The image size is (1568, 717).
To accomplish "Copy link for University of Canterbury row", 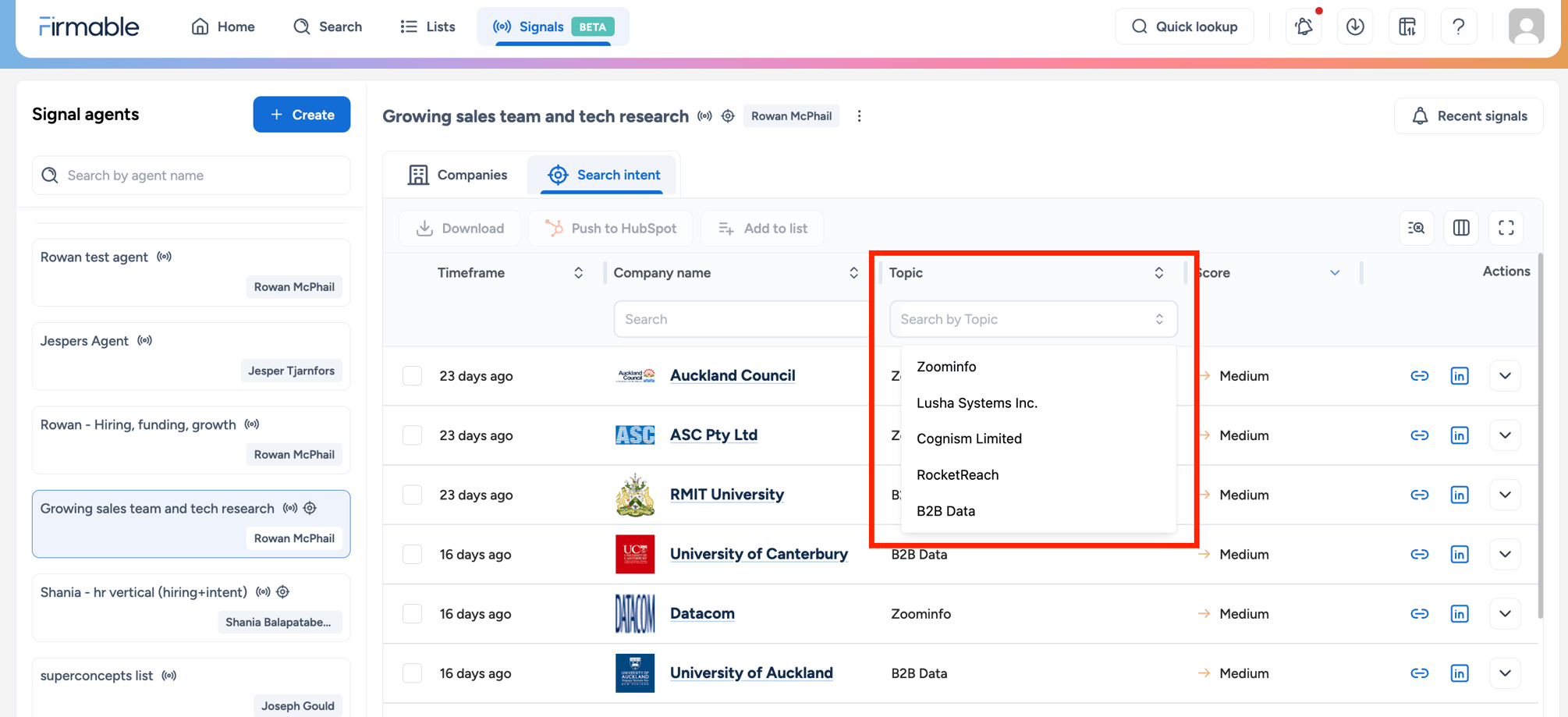I will 1419,555.
